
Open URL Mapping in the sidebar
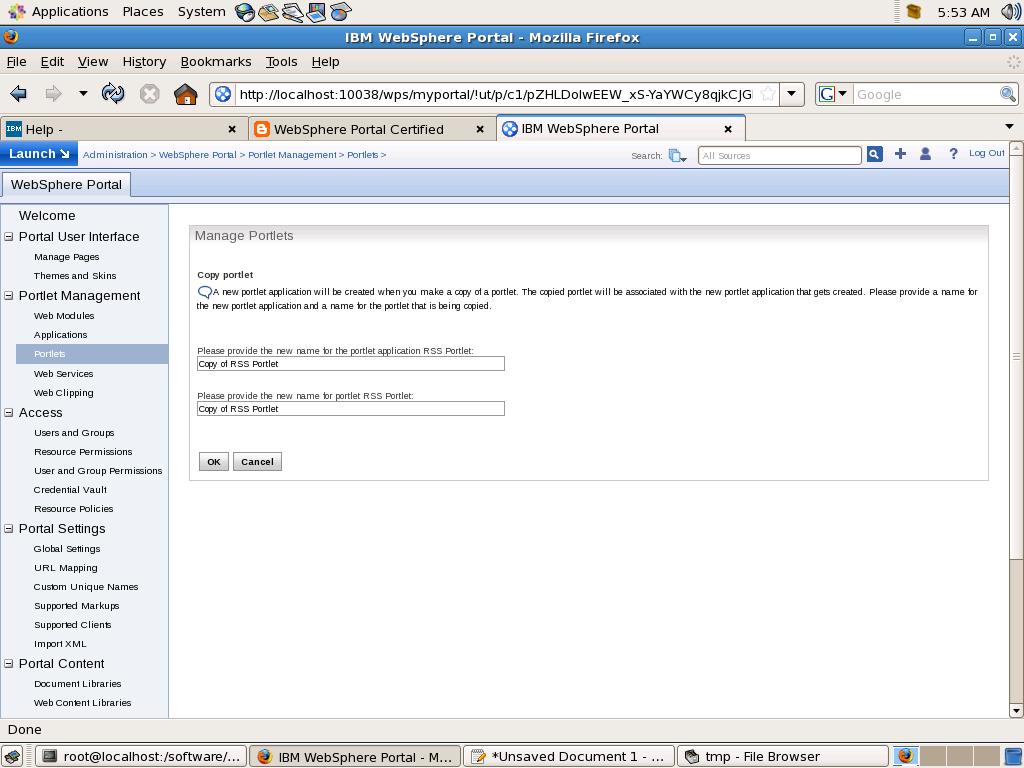(x=66, y=568)
